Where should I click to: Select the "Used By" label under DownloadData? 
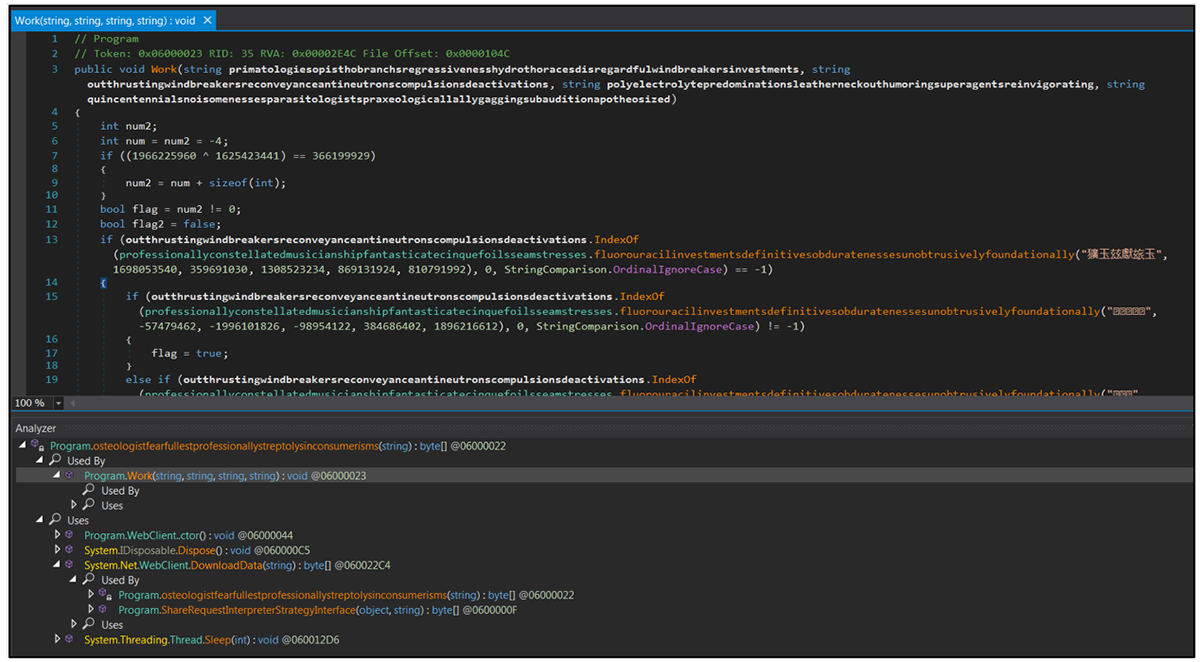120,580
